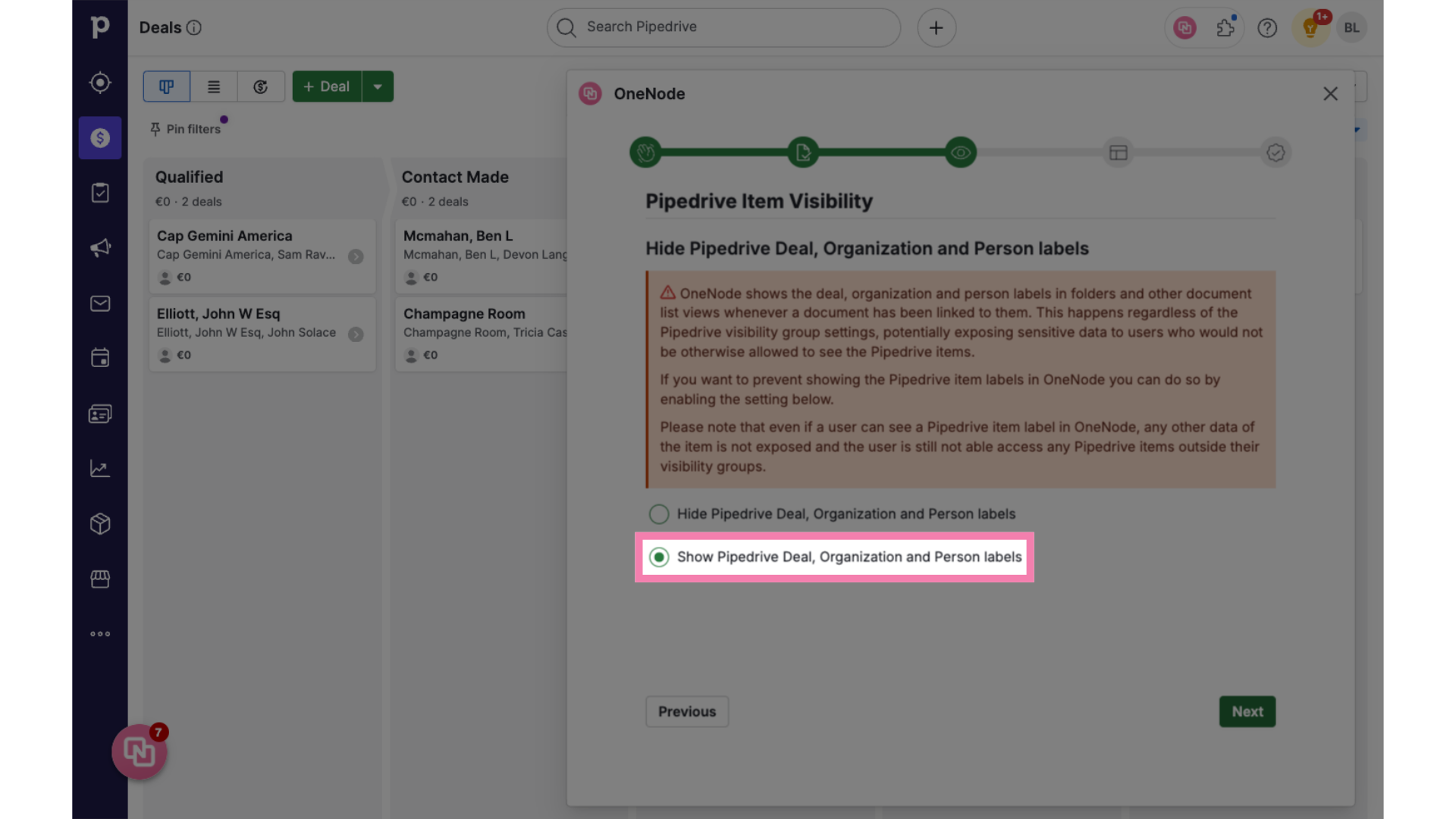Open OneNode app icon in top bar
This screenshot has height=819, width=1456.
click(x=1185, y=28)
